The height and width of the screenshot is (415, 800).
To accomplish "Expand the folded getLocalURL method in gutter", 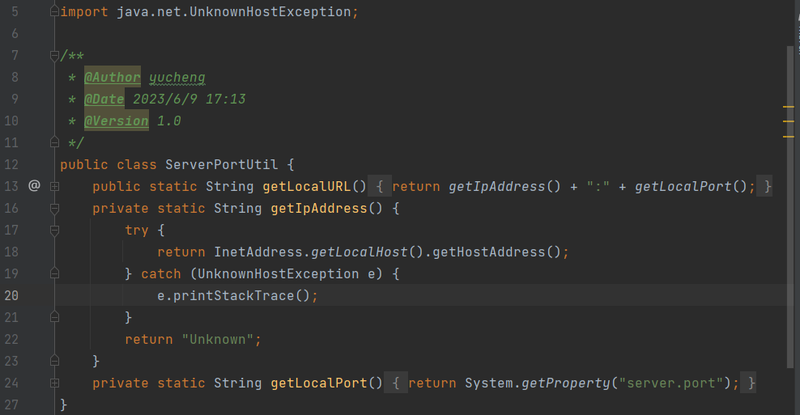I will 55,187.
